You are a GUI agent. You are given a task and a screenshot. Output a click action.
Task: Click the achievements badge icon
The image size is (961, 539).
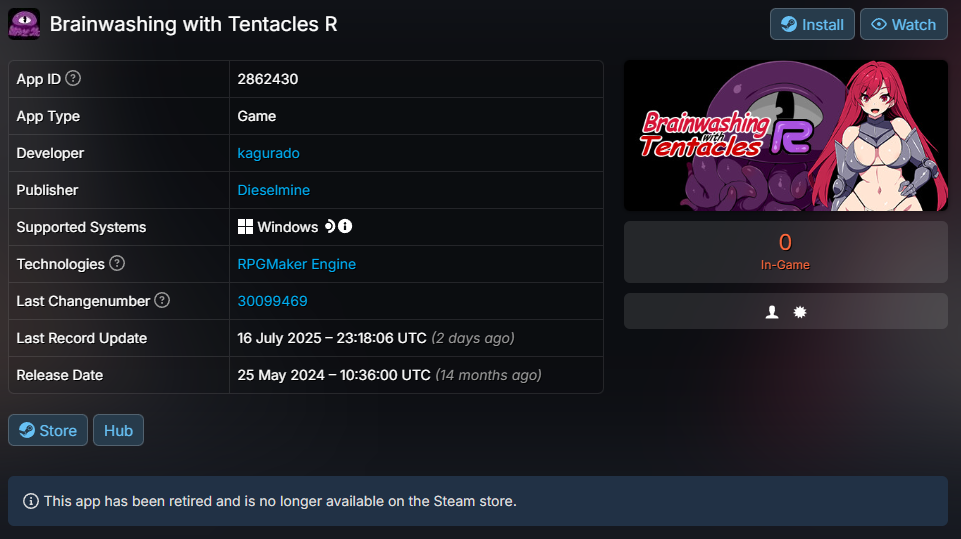coord(800,312)
